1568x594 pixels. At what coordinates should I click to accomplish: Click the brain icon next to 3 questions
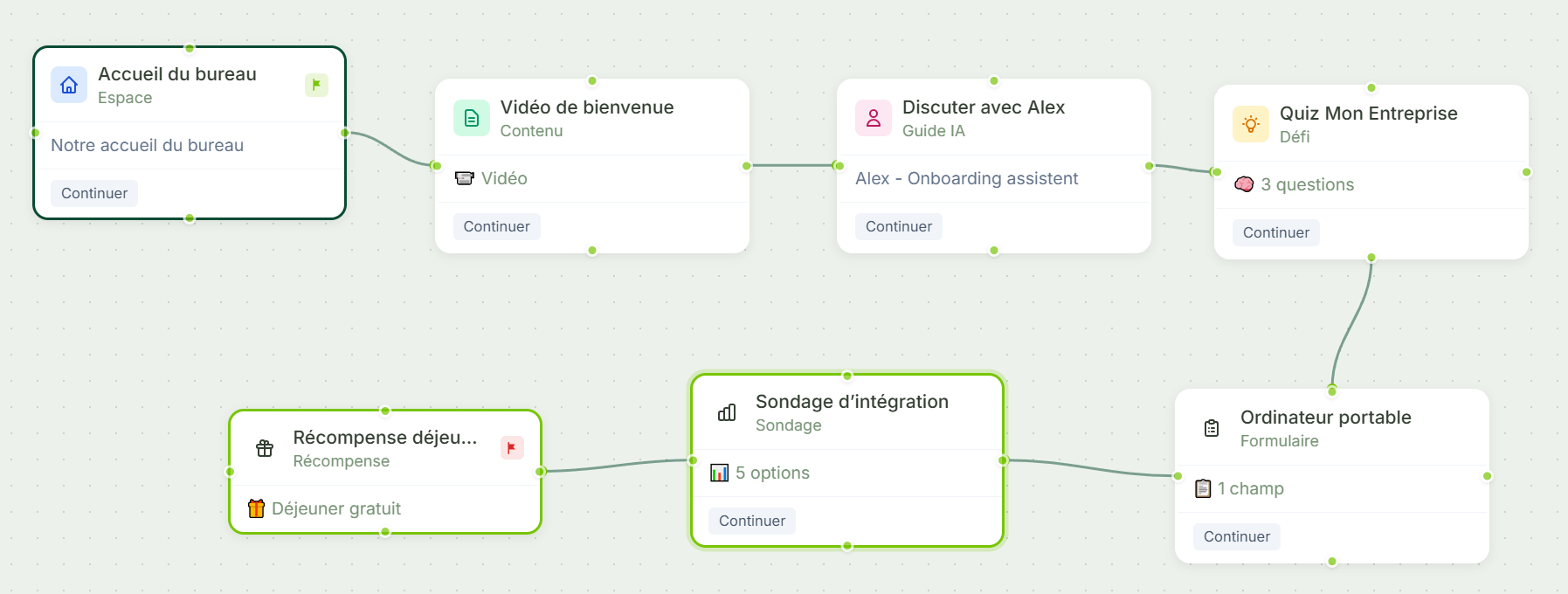coord(1245,184)
